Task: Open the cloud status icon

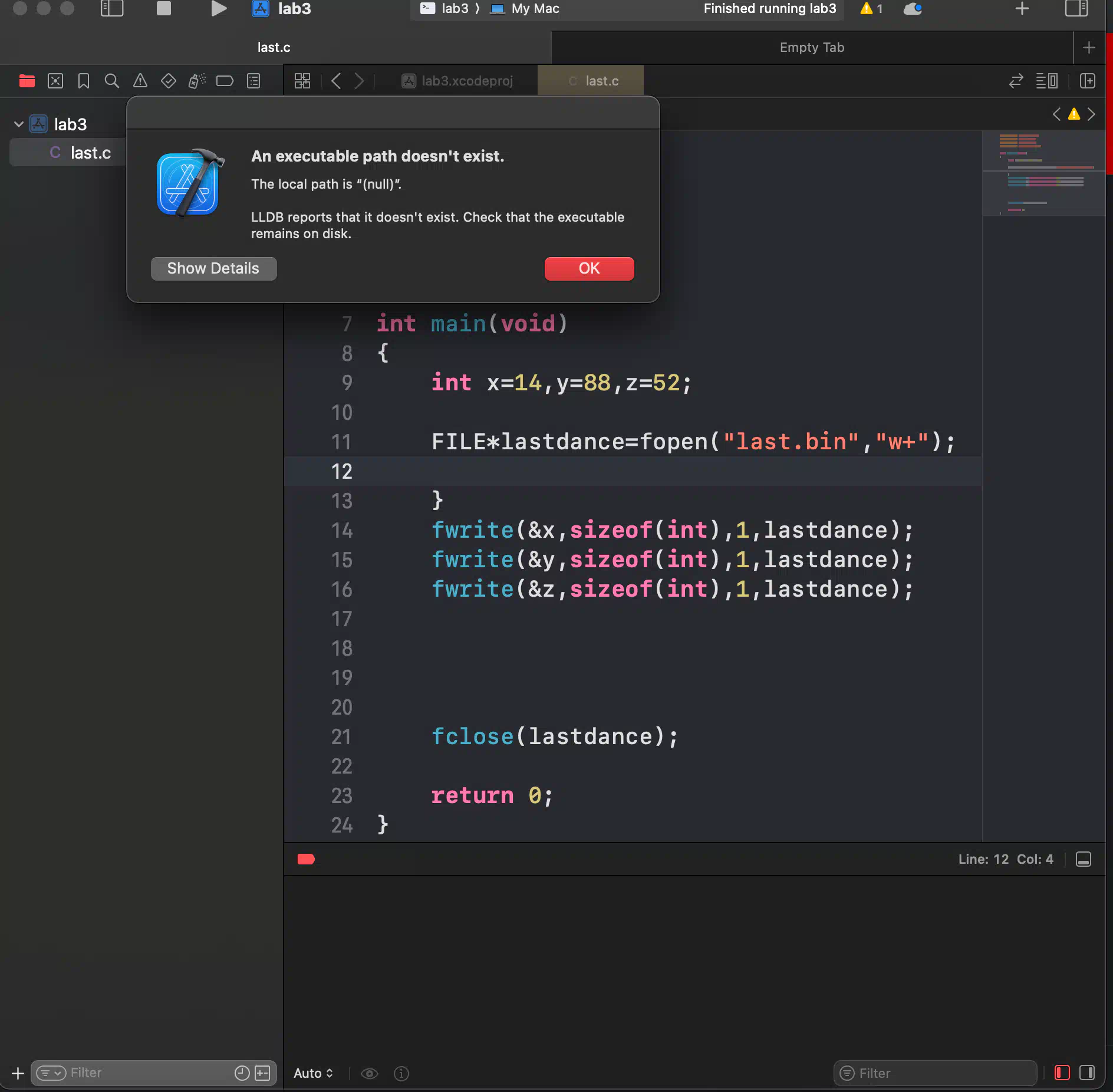Action: coord(913,9)
